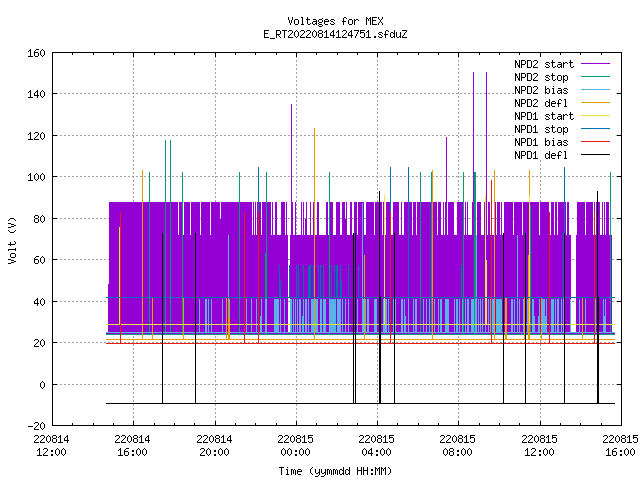The image size is (640, 480).
Task: Click the NPD2 start purple legend line
Action: pos(595,64)
